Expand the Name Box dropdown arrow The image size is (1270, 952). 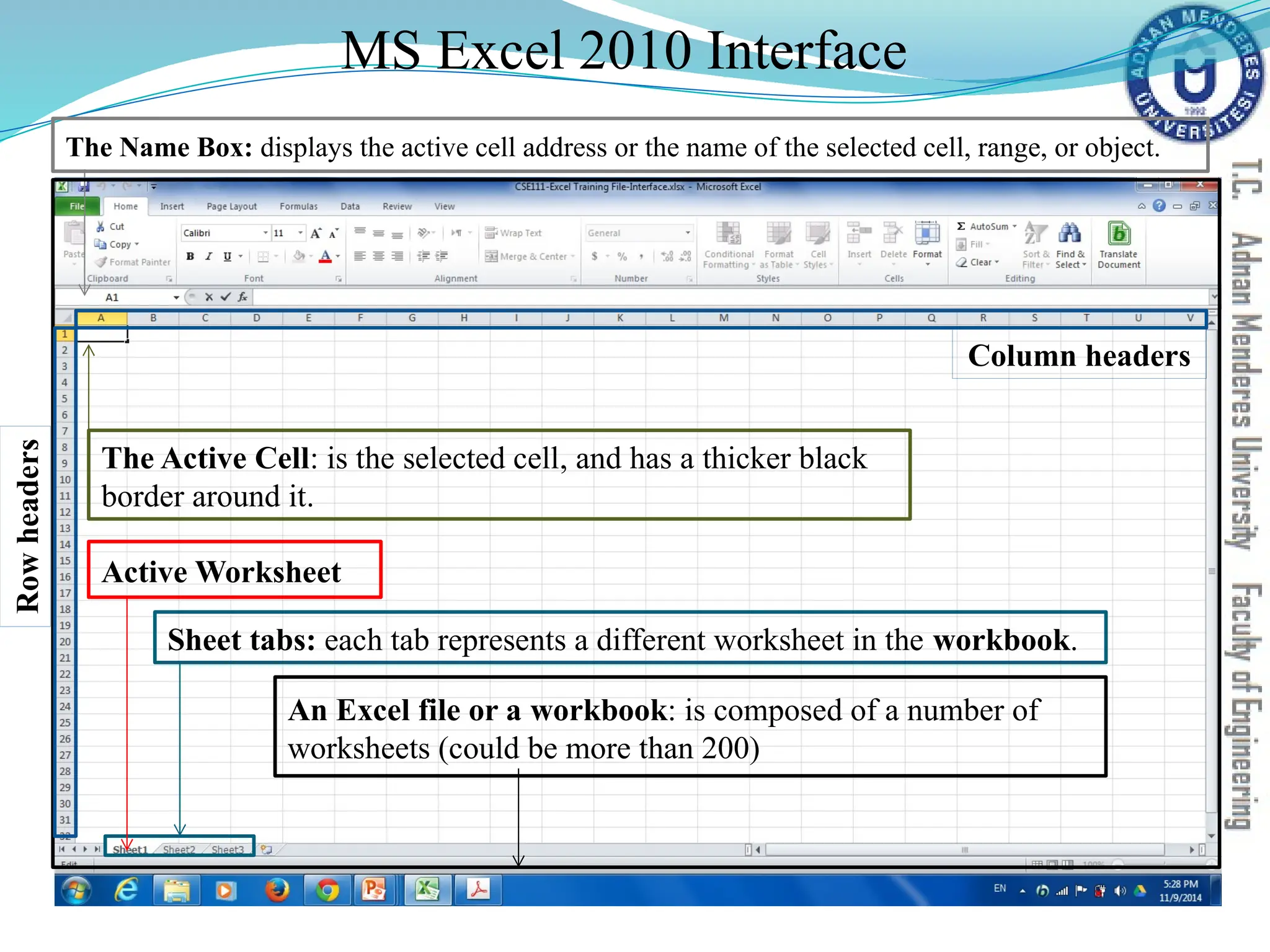point(177,297)
